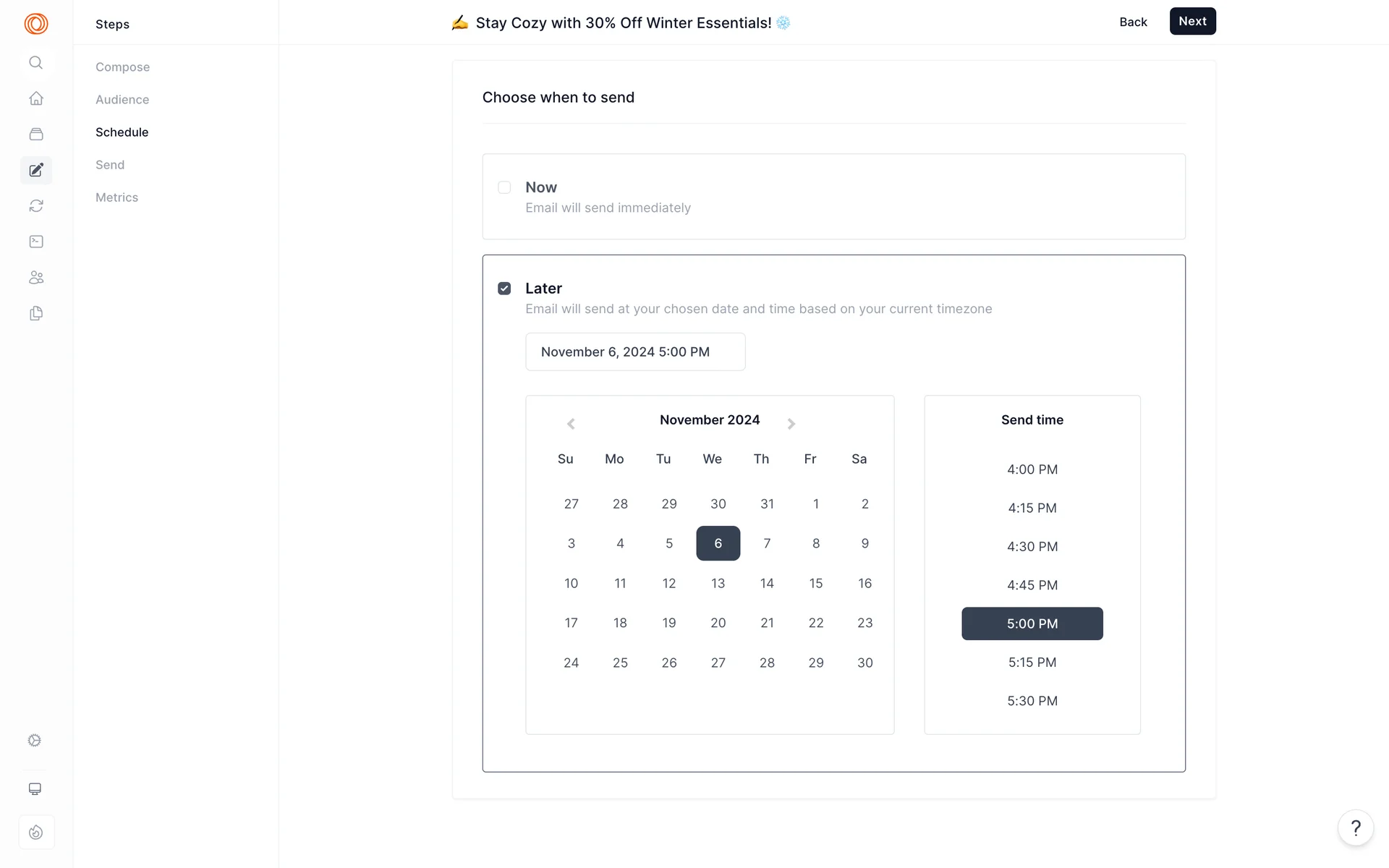Go to the Audience step
Viewport: 1389px width, 868px height.
pyautogui.click(x=122, y=100)
